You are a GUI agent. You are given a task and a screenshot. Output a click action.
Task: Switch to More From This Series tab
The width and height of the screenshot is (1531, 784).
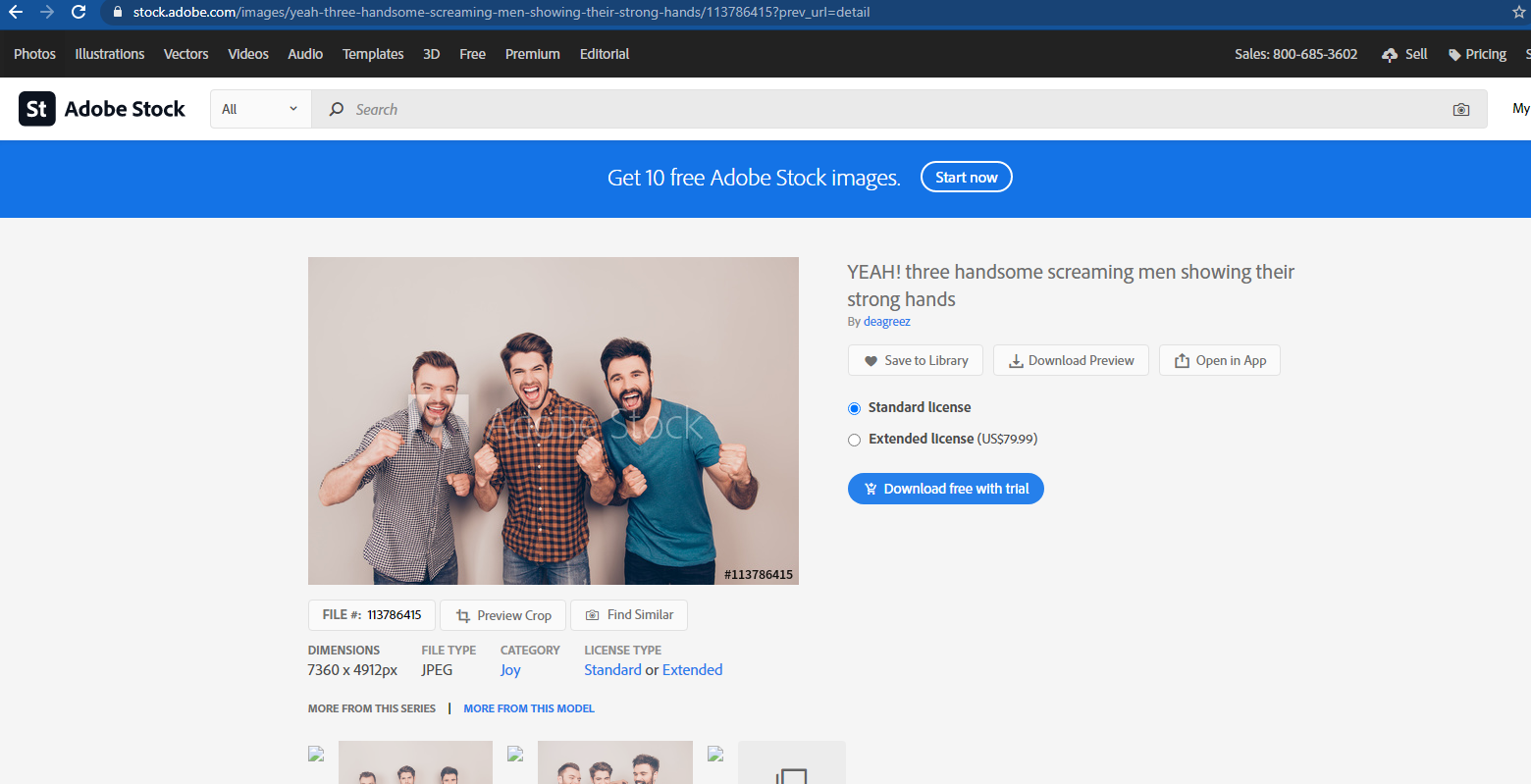pos(372,708)
